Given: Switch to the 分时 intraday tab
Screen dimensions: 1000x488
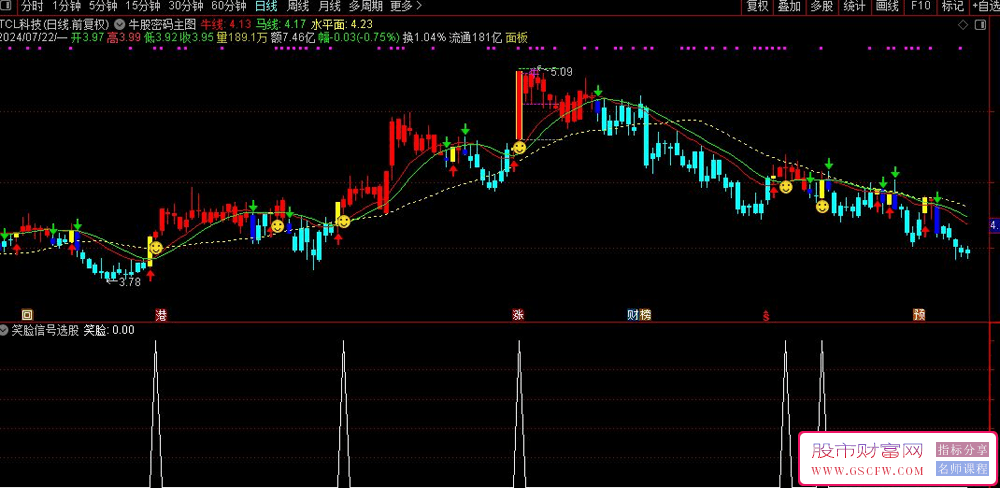Looking at the screenshot, I should tap(32, 6).
